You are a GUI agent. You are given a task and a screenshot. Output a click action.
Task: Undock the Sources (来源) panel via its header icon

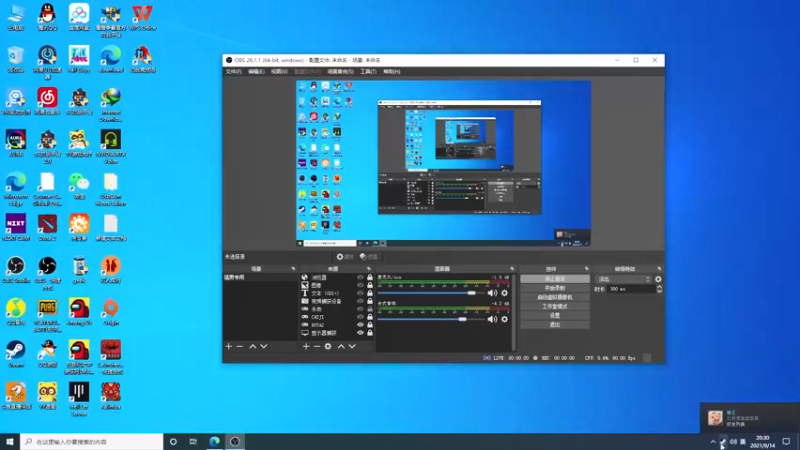coord(368,269)
